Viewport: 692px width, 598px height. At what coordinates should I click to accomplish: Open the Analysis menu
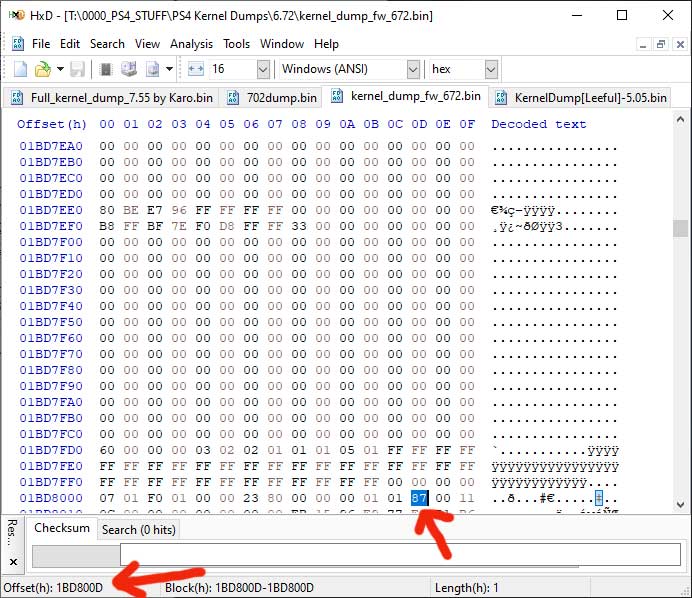point(192,44)
